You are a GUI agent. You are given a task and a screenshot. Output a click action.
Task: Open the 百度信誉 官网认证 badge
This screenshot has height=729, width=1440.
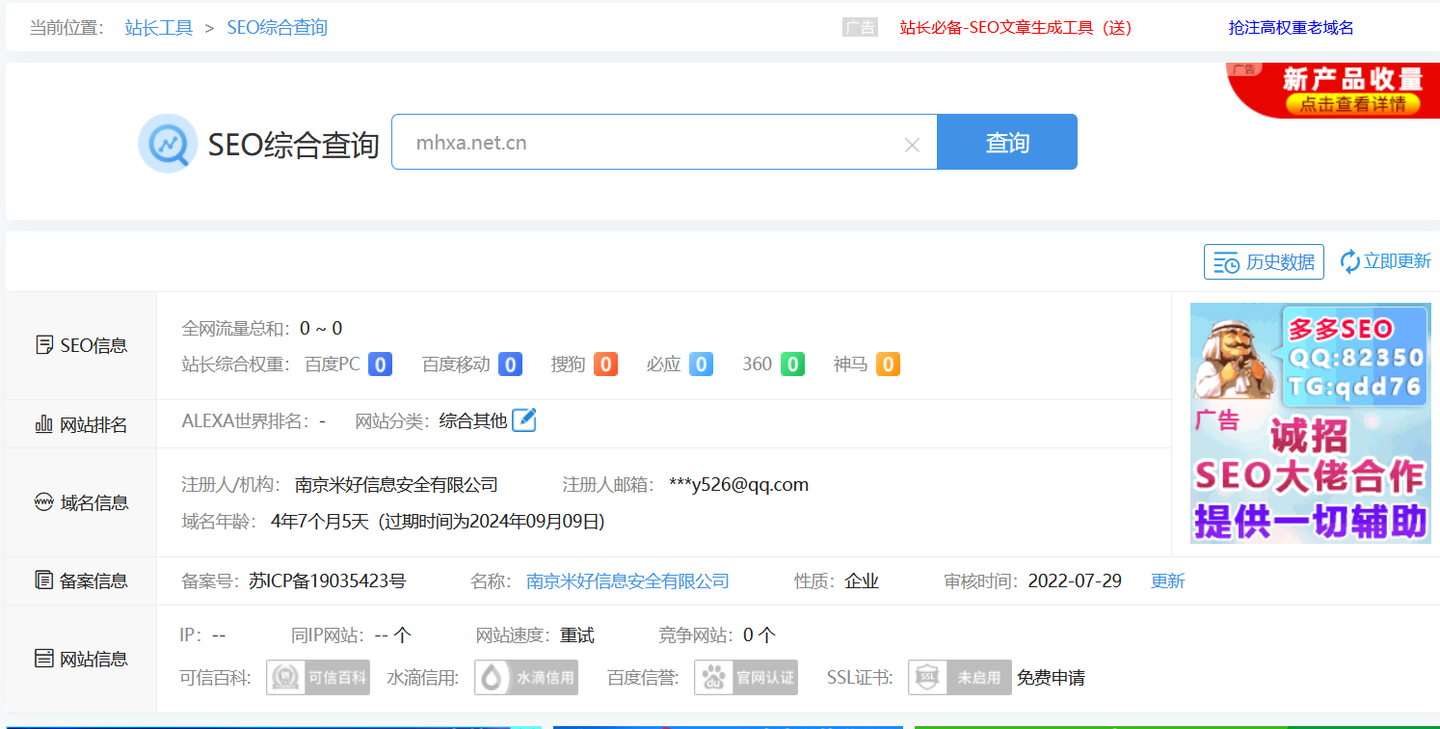point(746,677)
